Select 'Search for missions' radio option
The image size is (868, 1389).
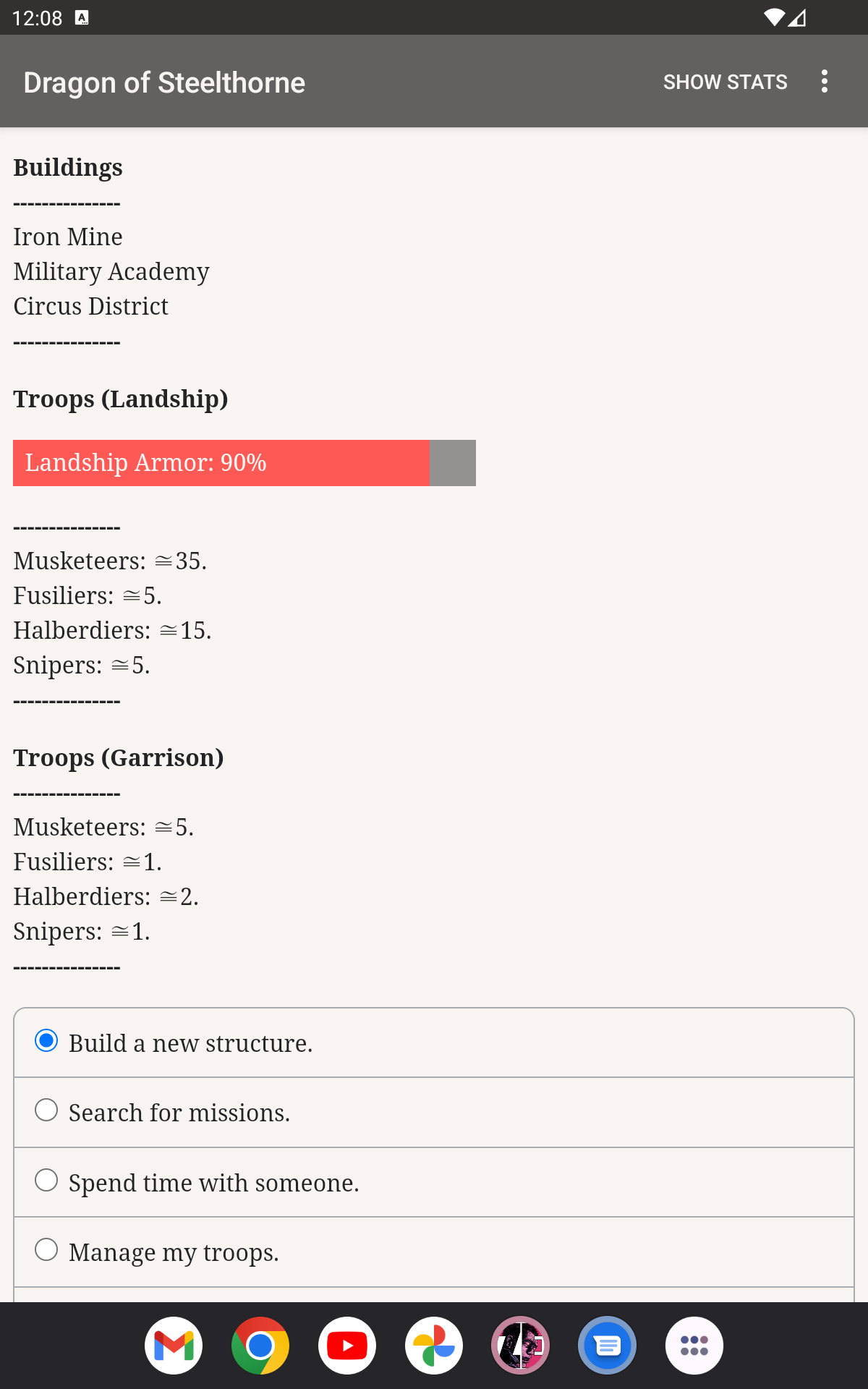coord(434,1113)
